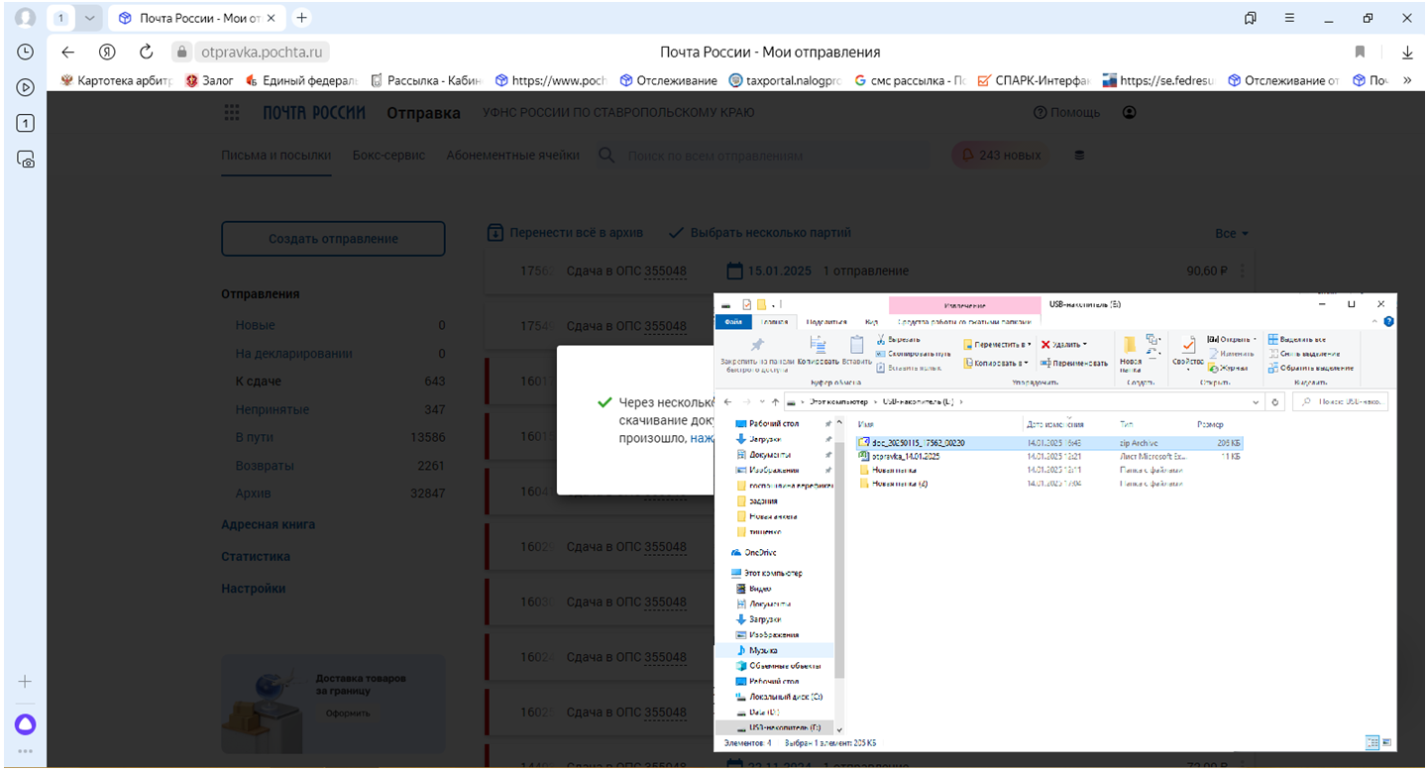
Task: Click Удалить red X icon in Explorer ribbon
Action: pos(1046,344)
